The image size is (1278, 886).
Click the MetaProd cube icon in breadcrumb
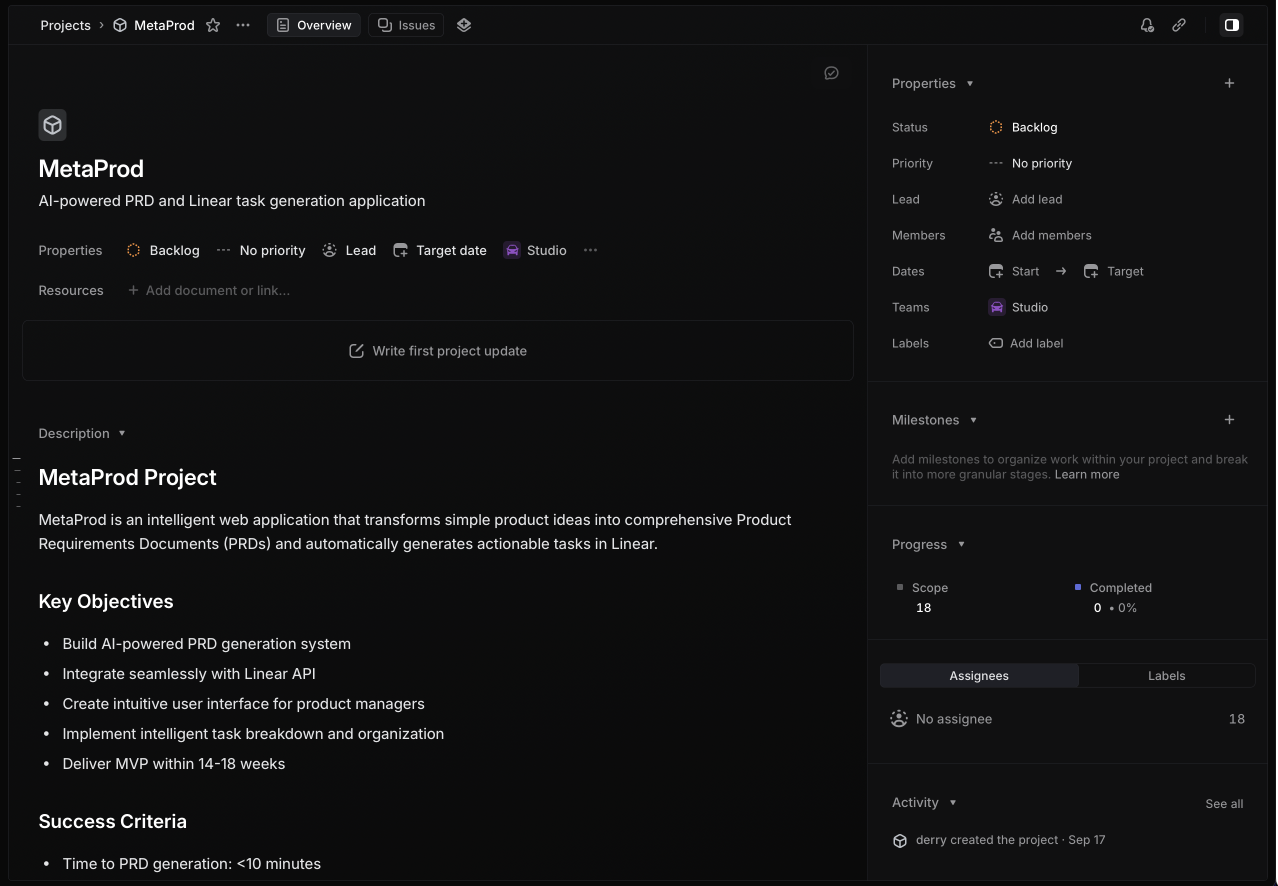tap(120, 25)
